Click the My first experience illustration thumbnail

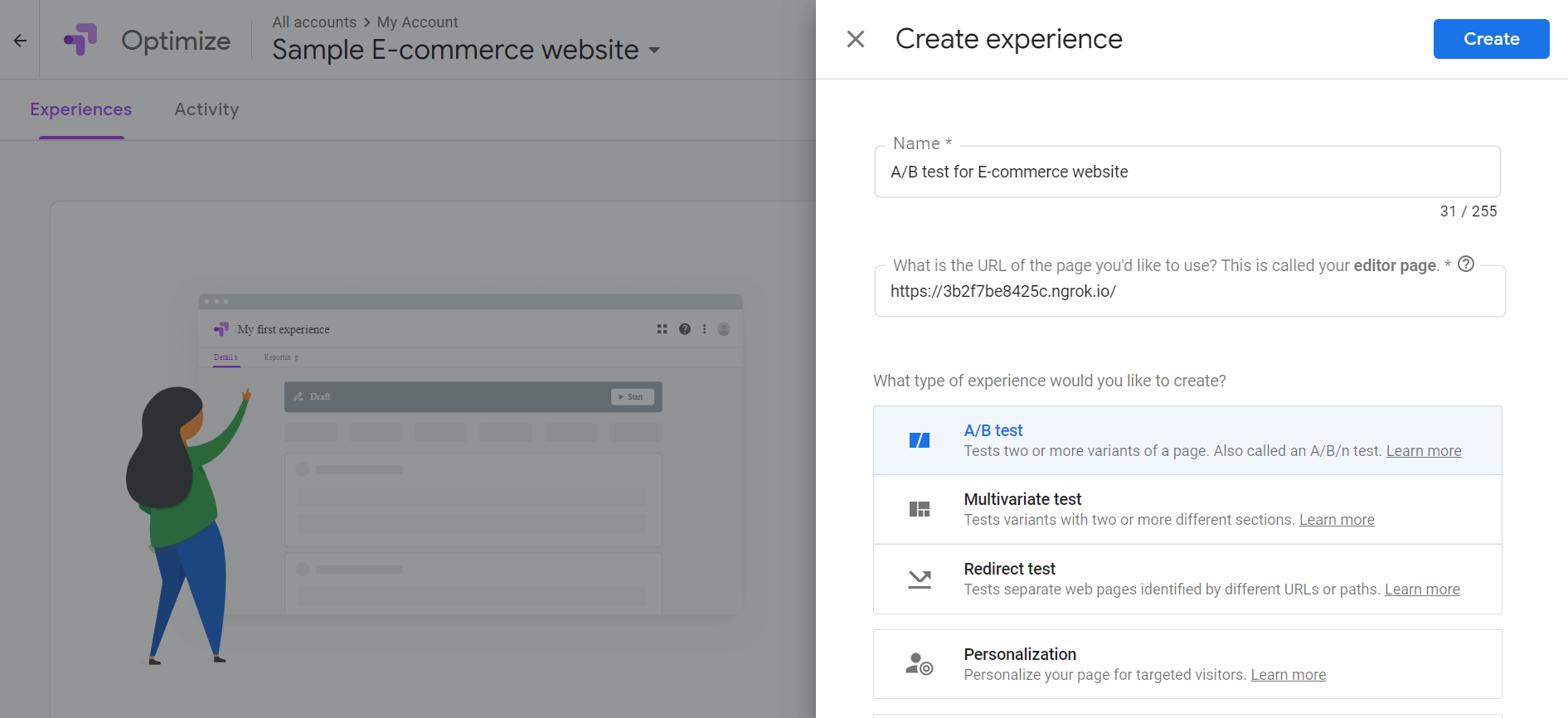(x=471, y=454)
